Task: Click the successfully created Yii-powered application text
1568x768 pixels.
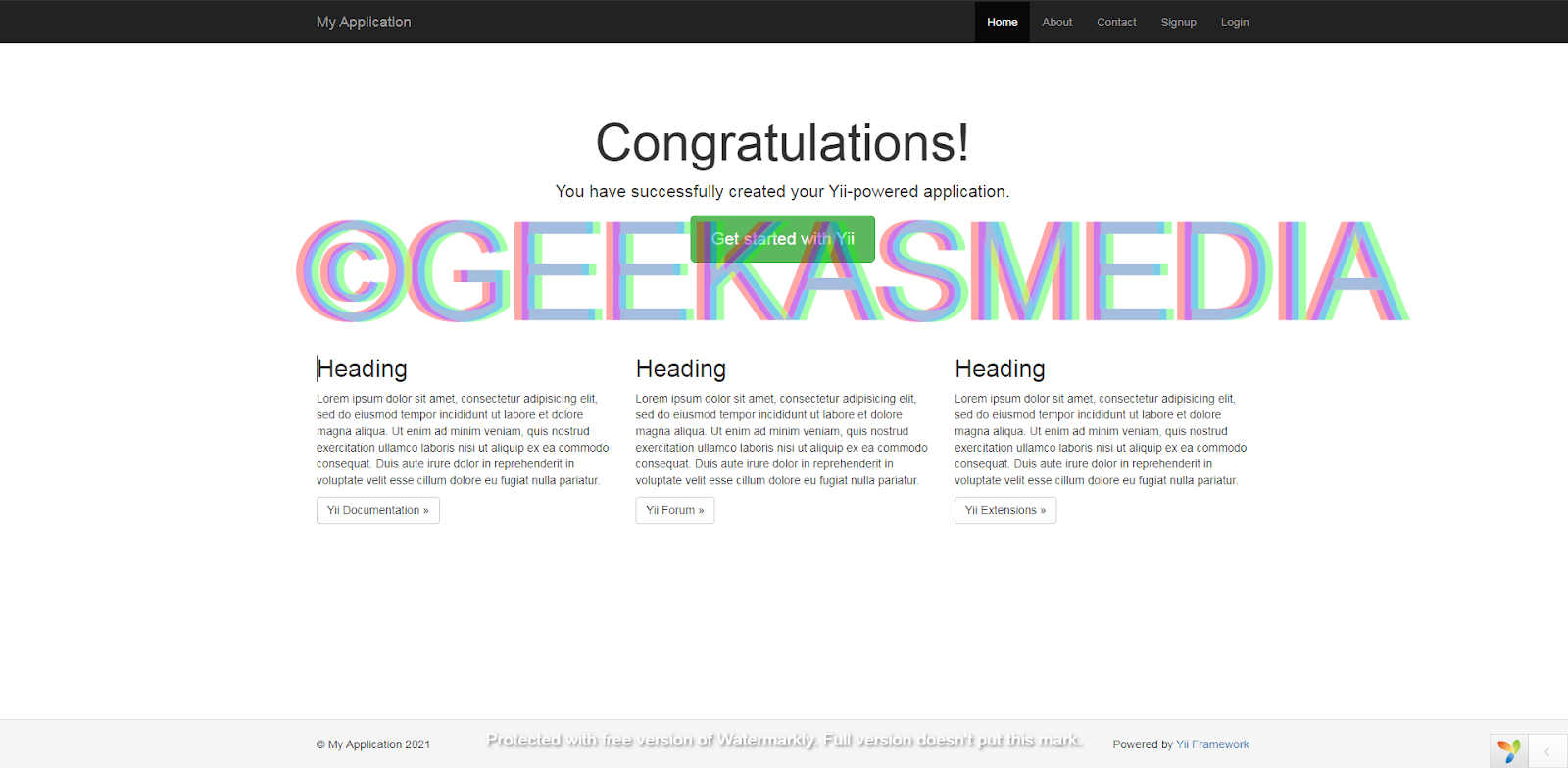Action: point(782,191)
